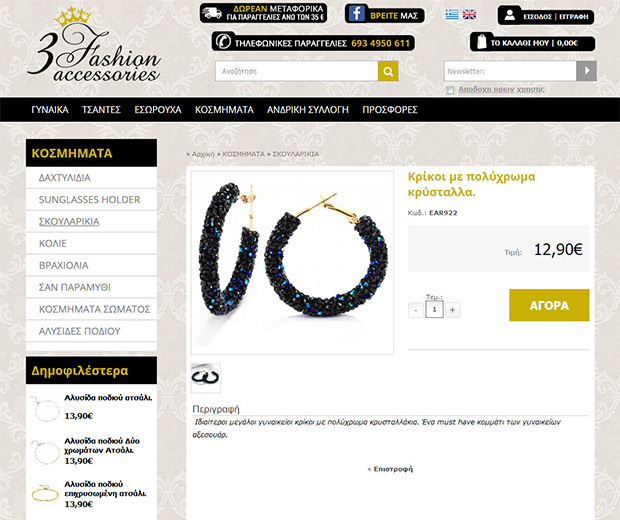The width and height of the screenshot is (620, 520).
Task: Focus the Αναζήτηση search input field
Action: 297,71
